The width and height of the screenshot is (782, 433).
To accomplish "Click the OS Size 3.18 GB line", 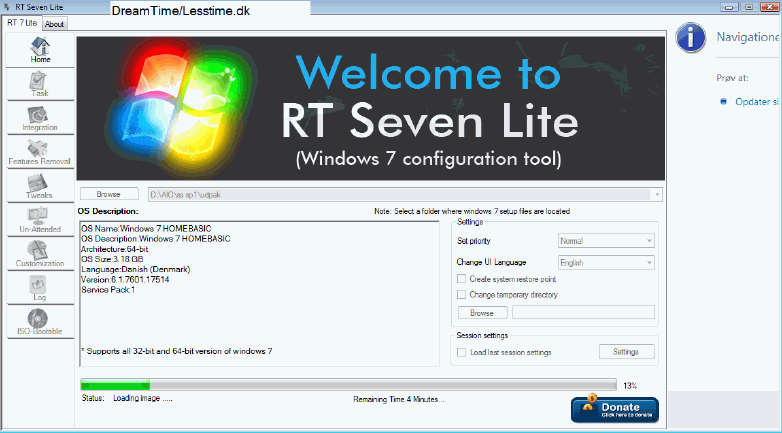I will pos(112,259).
